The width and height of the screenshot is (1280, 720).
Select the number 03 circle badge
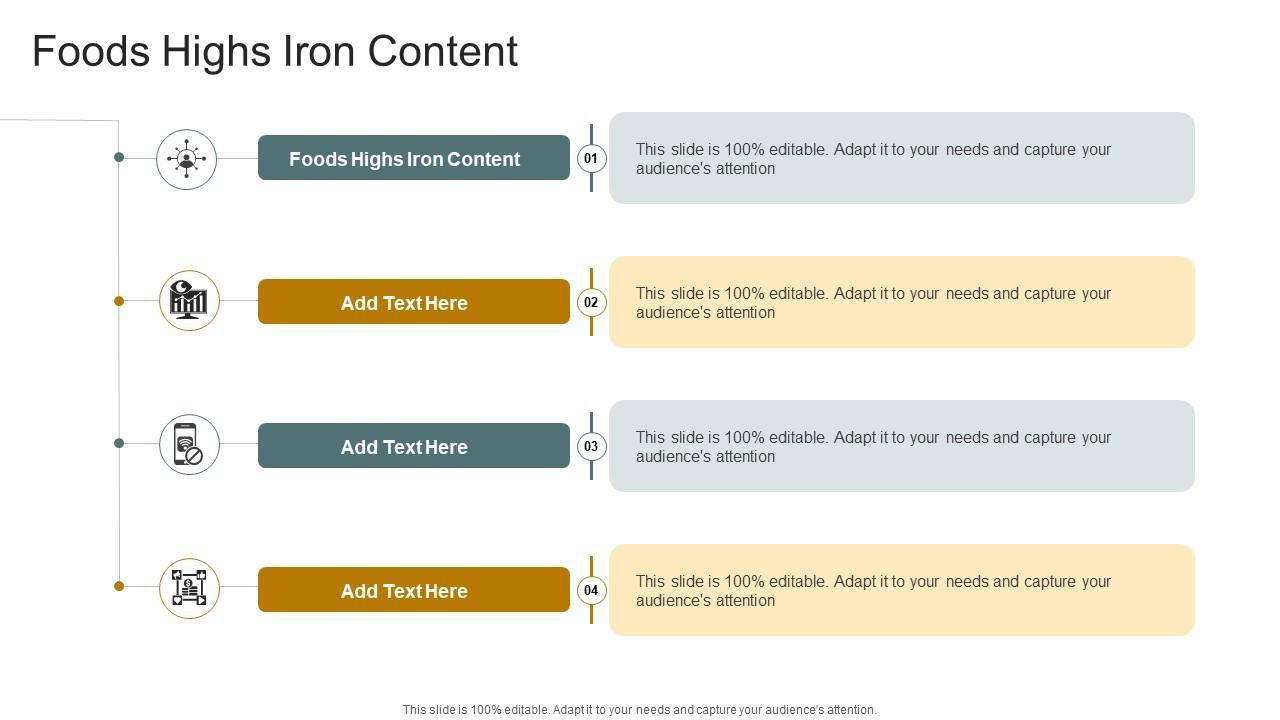coord(591,446)
